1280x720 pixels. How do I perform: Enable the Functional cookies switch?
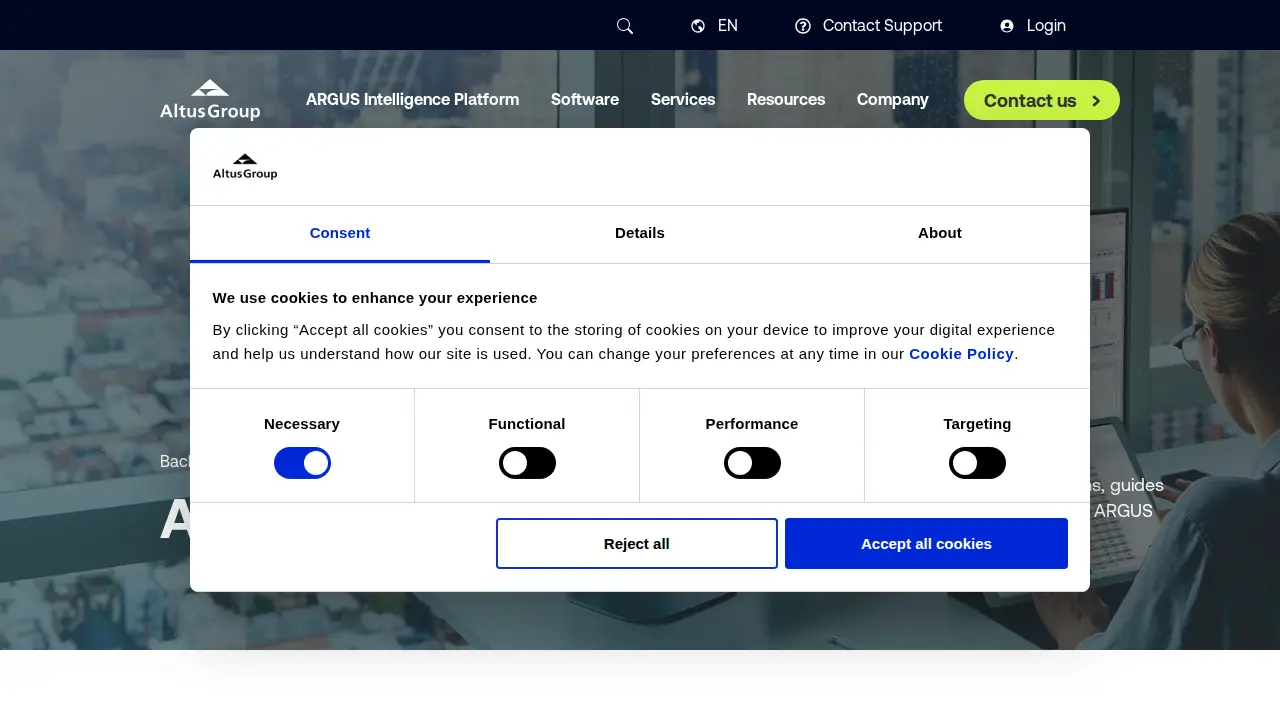pyautogui.click(x=527, y=463)
